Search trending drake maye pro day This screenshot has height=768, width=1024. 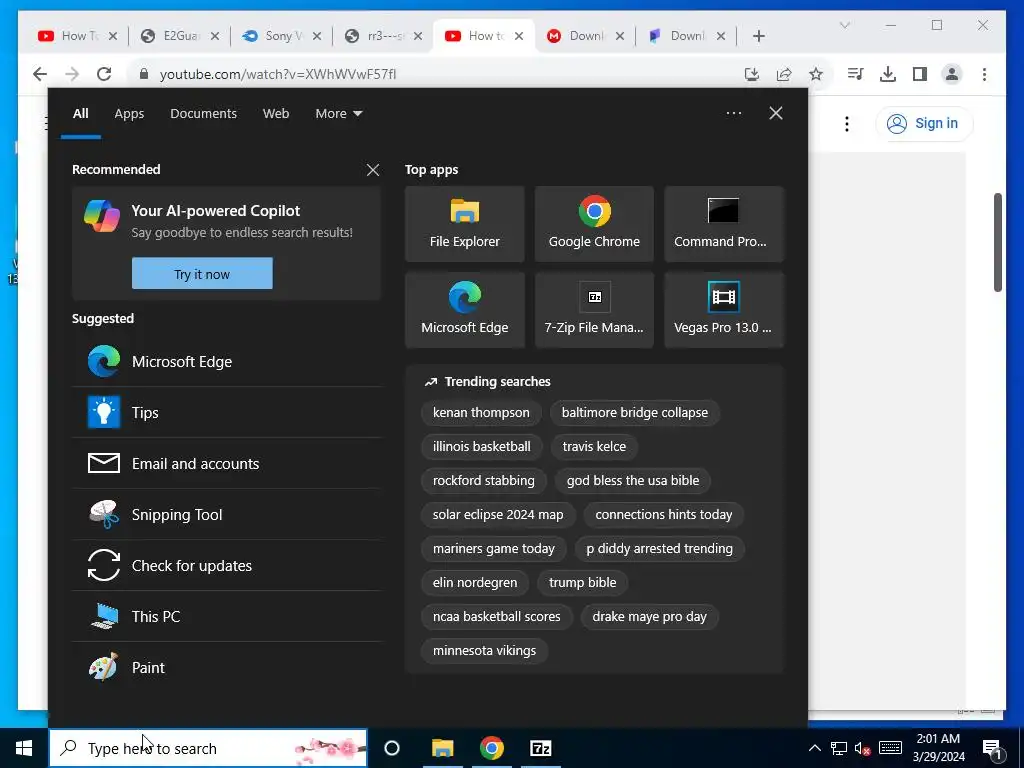pos(649,616)
